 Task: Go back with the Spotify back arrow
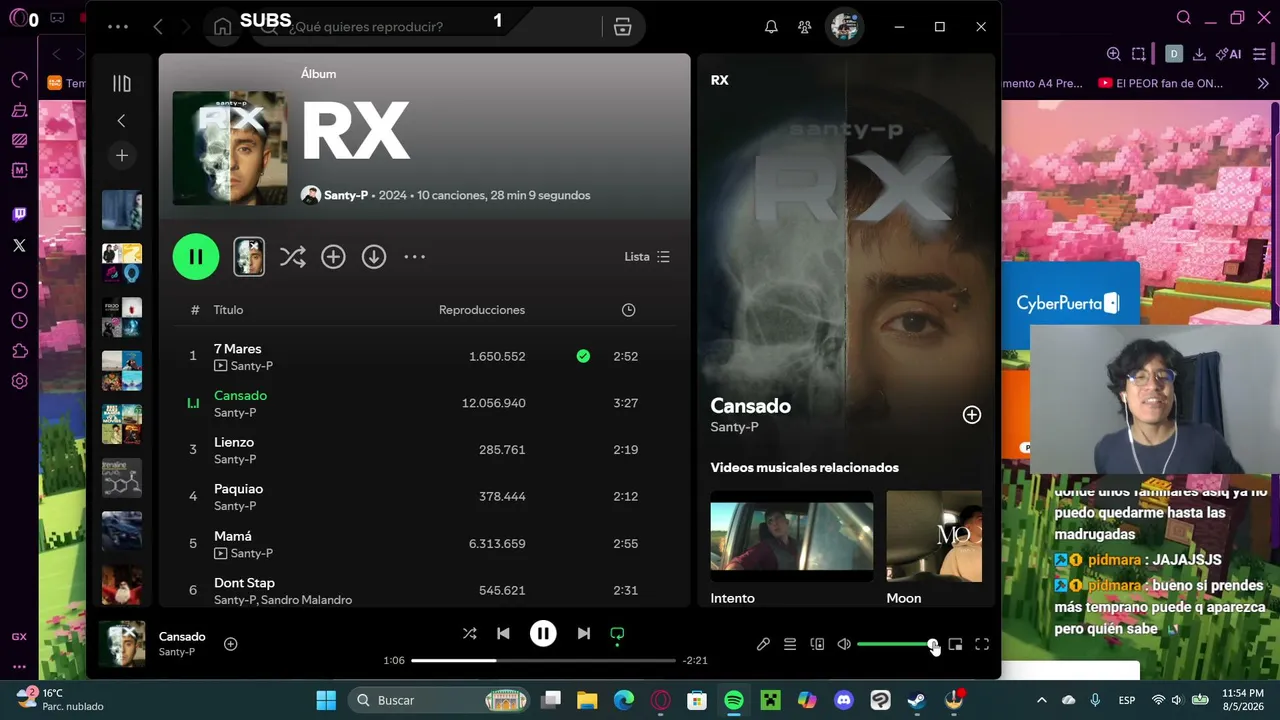158,27
